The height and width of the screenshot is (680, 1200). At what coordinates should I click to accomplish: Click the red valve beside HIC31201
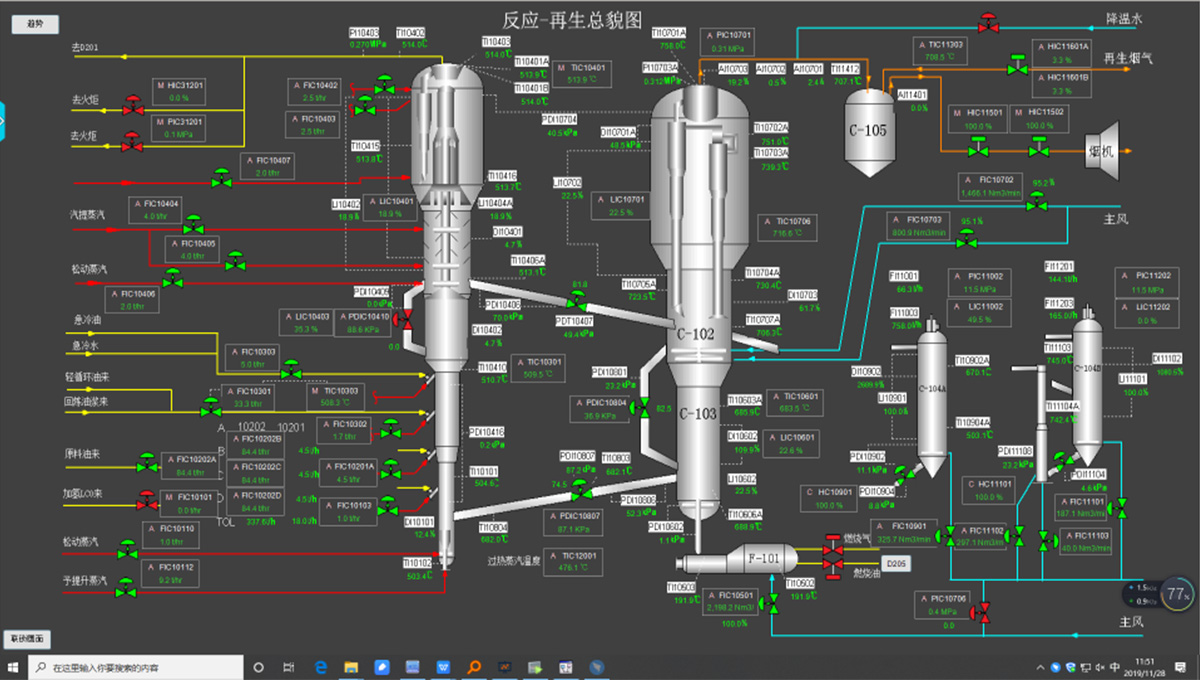pyautogui.click(x=131, y=105)
